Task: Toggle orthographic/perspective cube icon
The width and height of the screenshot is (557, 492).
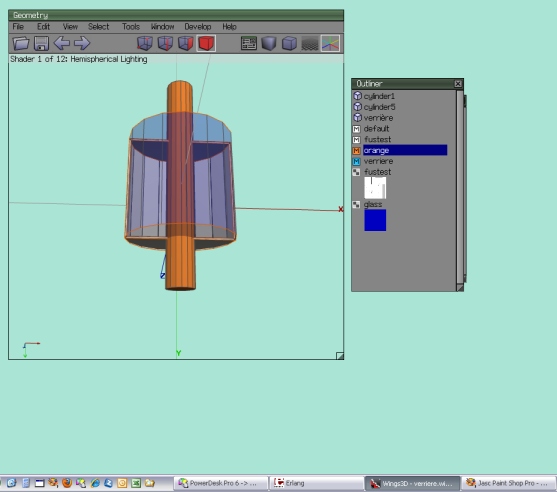Action: (289, 43)
